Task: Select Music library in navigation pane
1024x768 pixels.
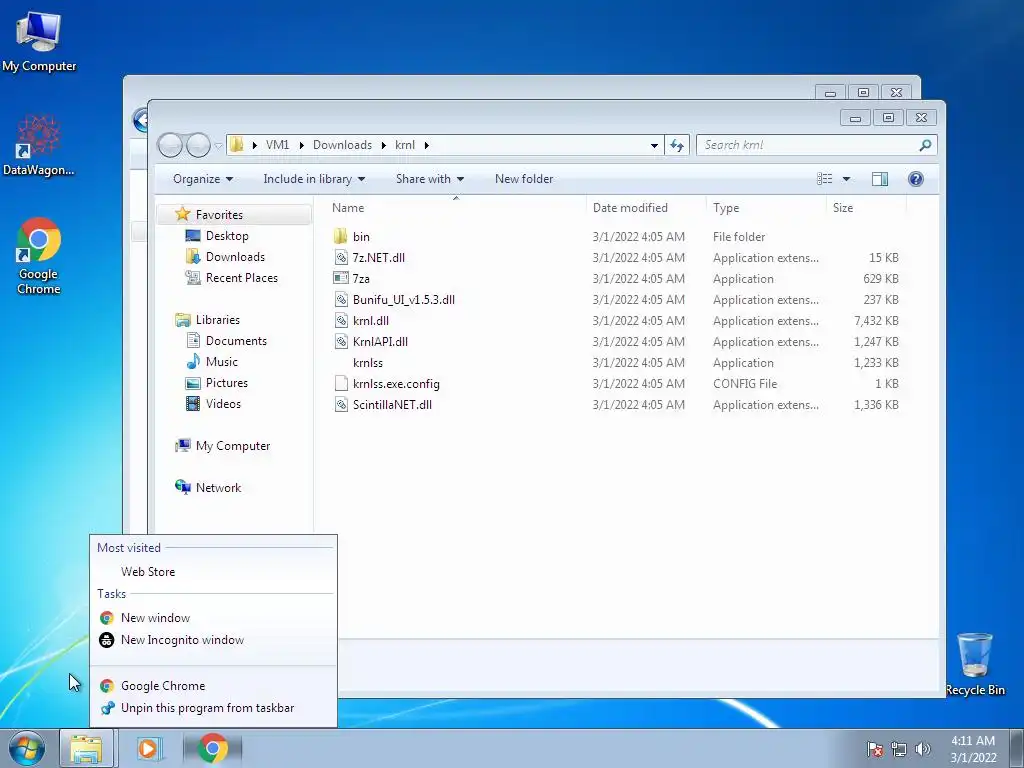Action: tap(221, 362)
